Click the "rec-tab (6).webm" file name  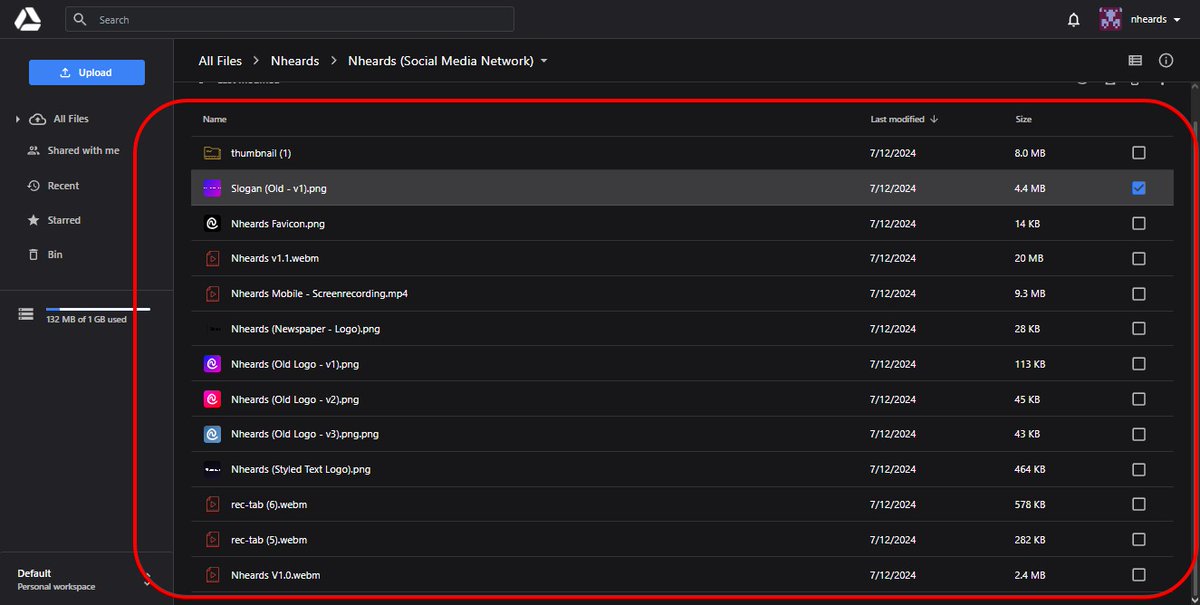coord(269,505)
